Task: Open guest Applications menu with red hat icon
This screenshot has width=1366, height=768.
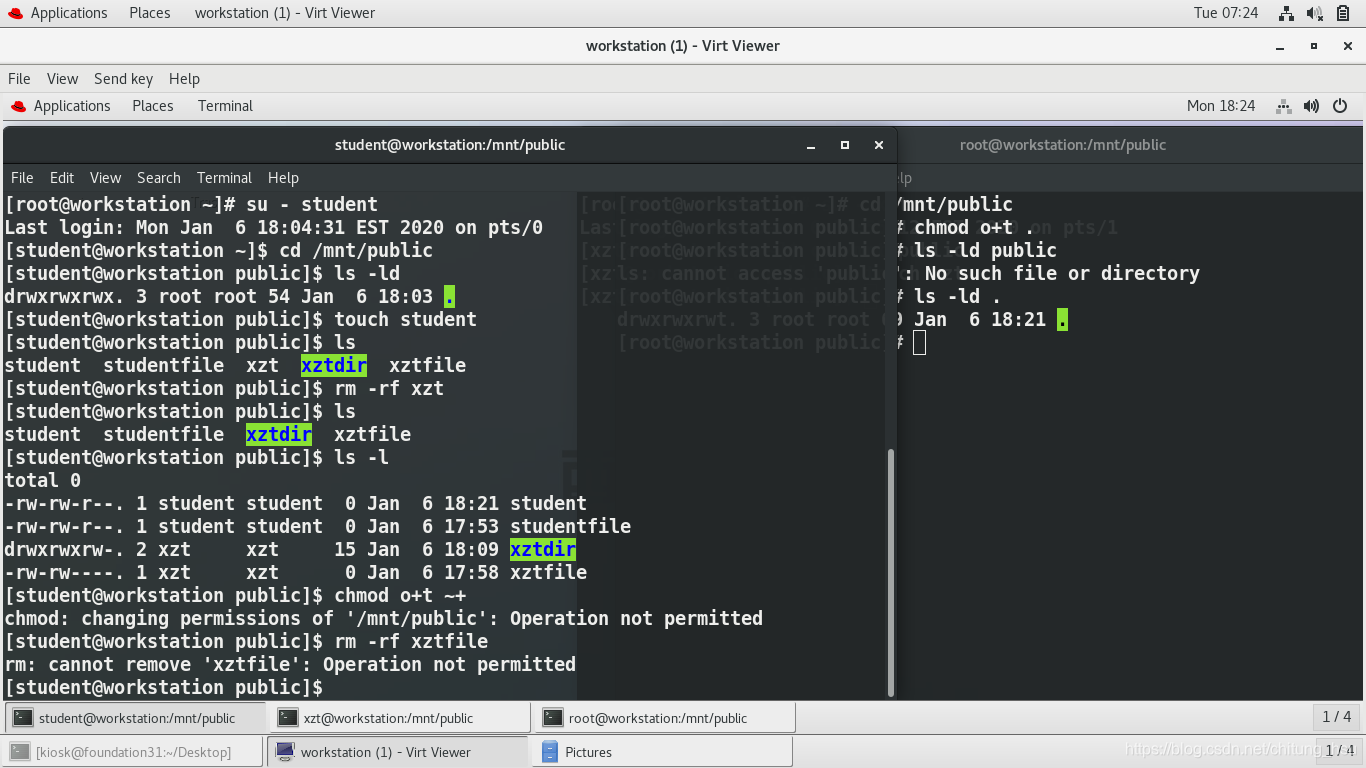Action: point(60,106)
